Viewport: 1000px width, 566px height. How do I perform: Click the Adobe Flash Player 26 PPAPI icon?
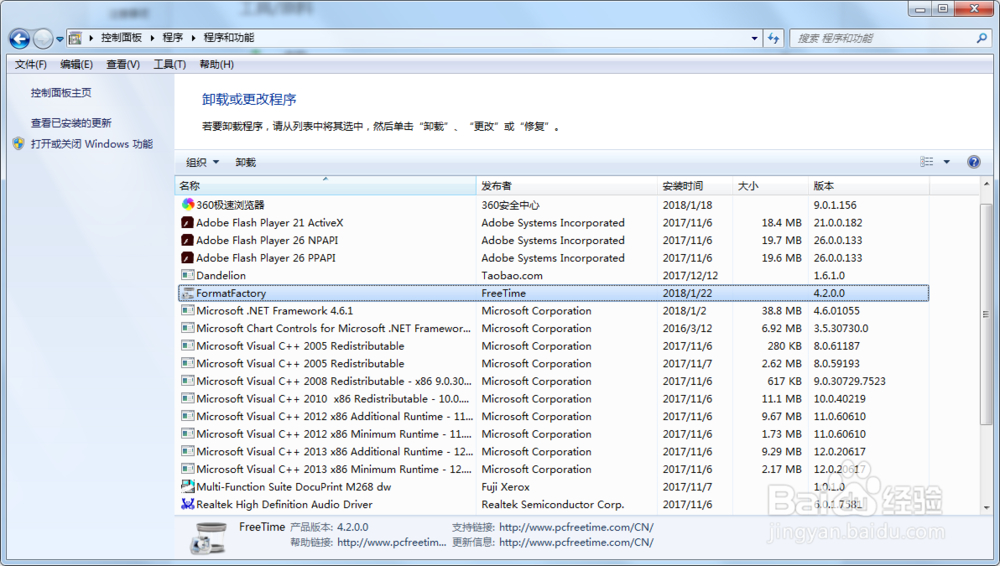(x=188, y=258)
